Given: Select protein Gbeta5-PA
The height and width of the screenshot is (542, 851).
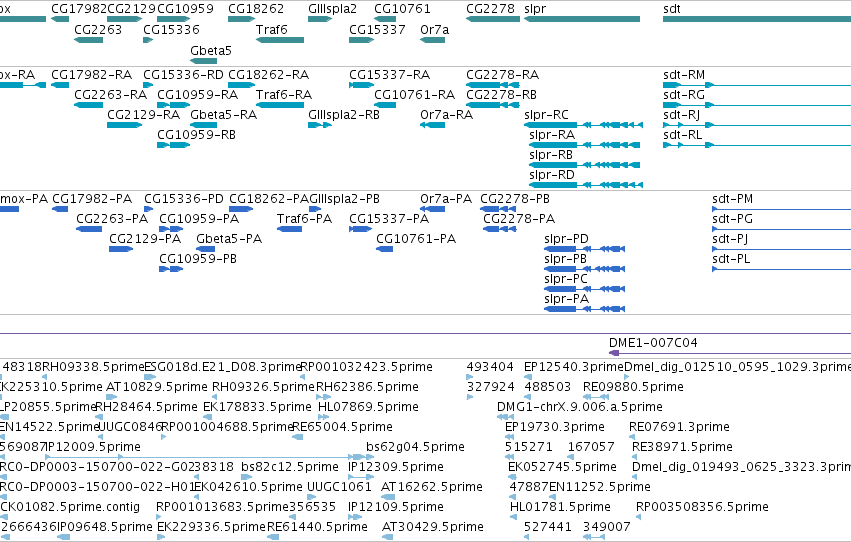Looking at the screenshot, I should click(x=228, y=239).
